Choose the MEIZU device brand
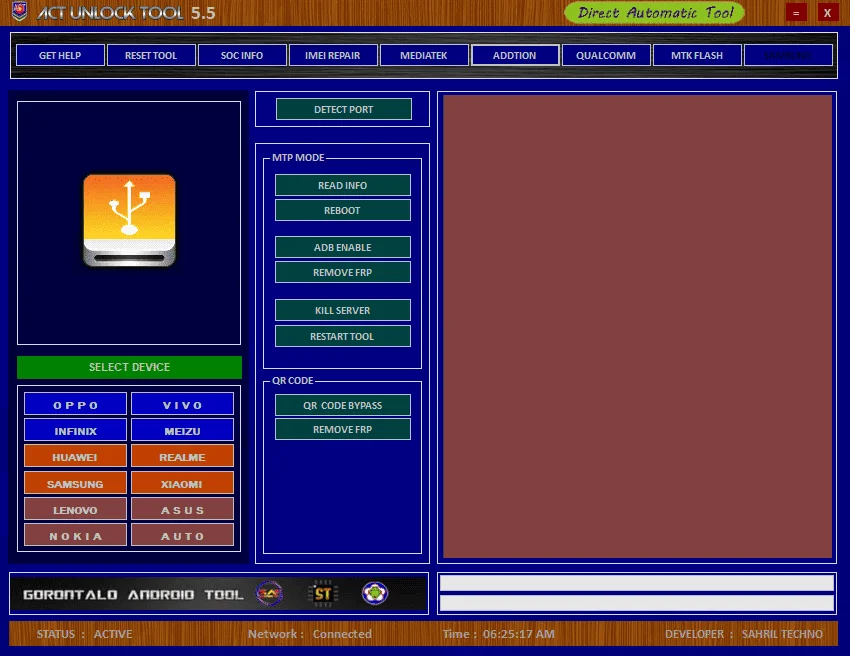This screenshot has height=656, width=850. click(183, 430)
